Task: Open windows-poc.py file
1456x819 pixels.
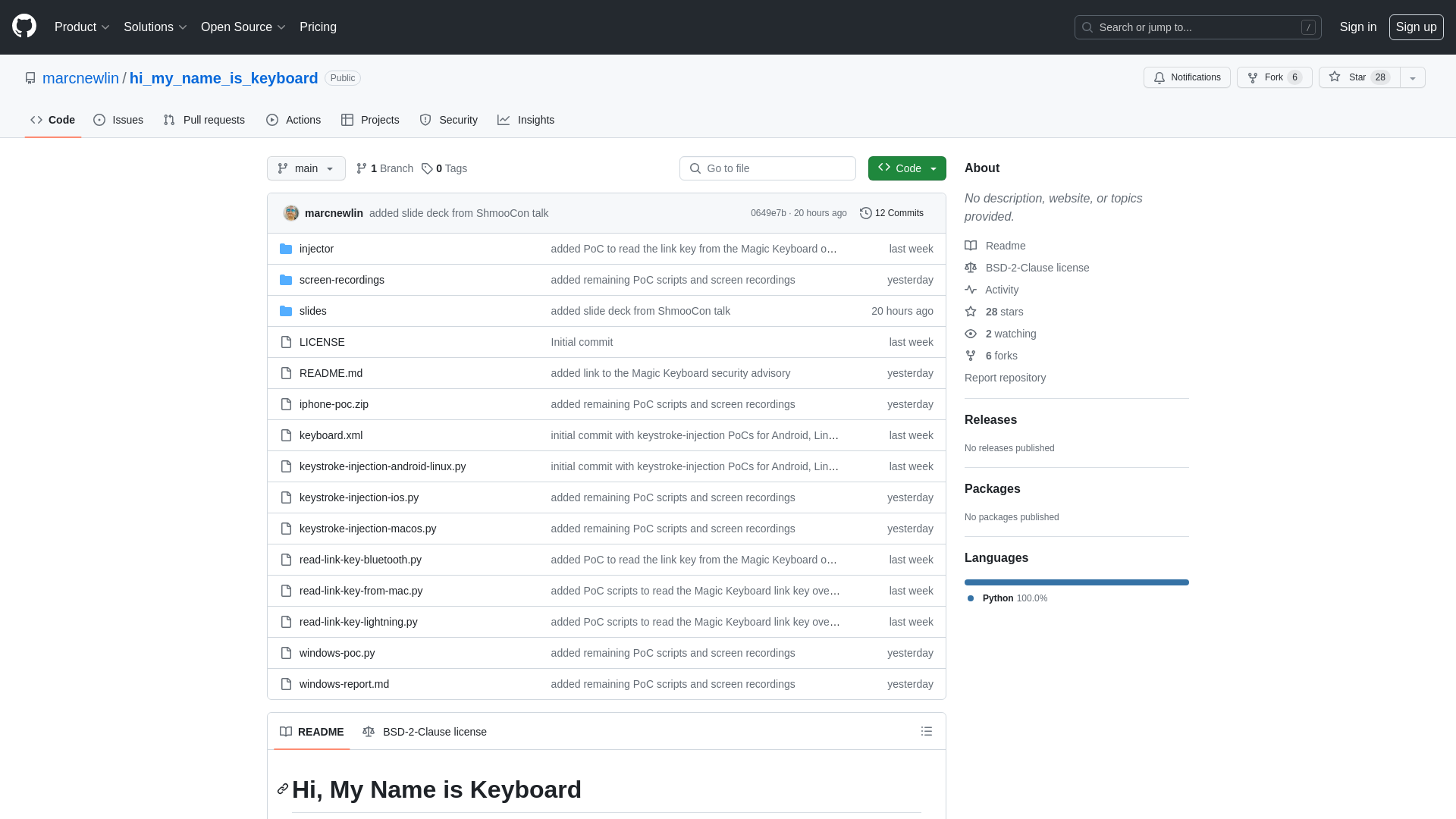Action: point(337,653)
